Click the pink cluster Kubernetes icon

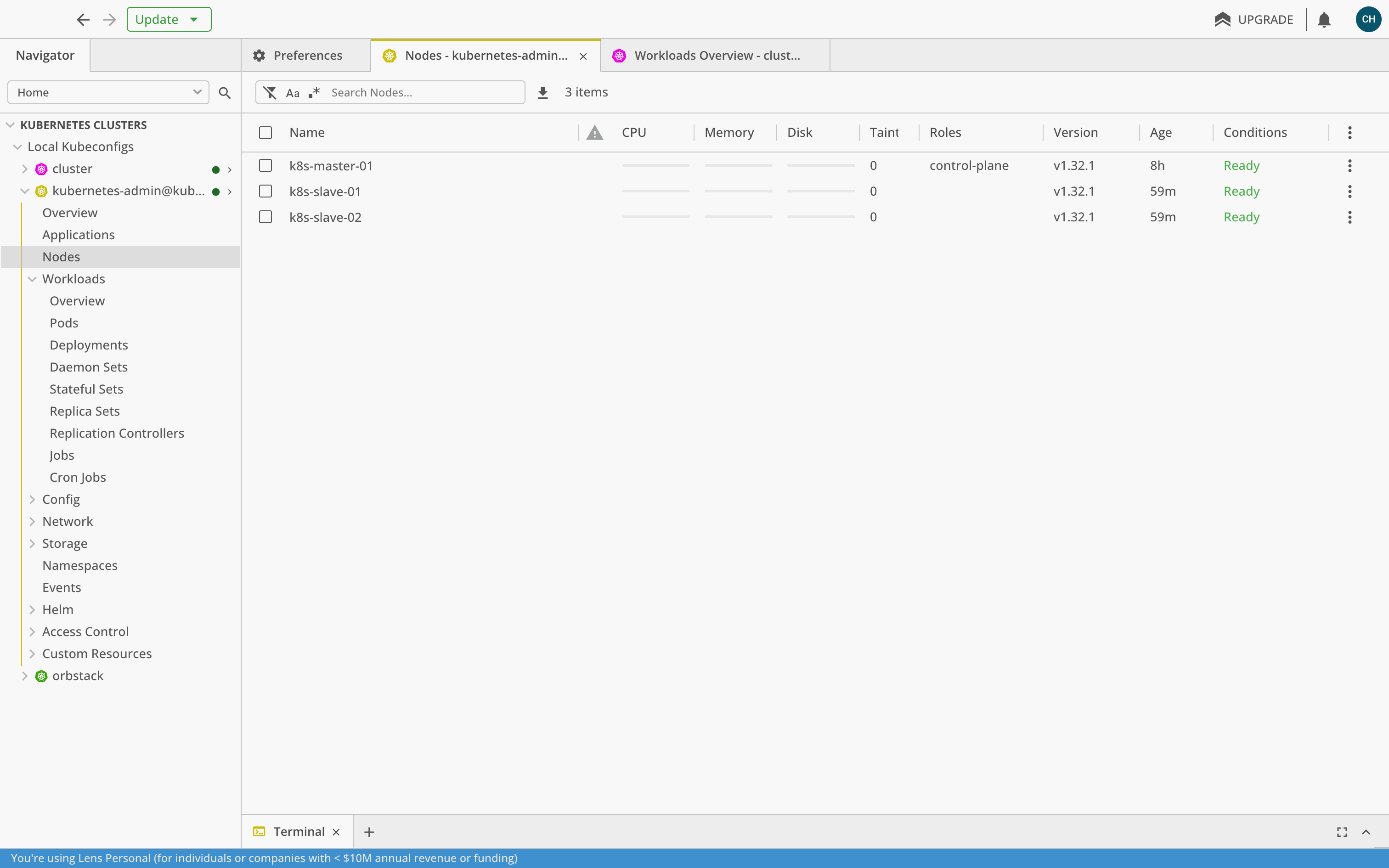click(x=41, y=169)
